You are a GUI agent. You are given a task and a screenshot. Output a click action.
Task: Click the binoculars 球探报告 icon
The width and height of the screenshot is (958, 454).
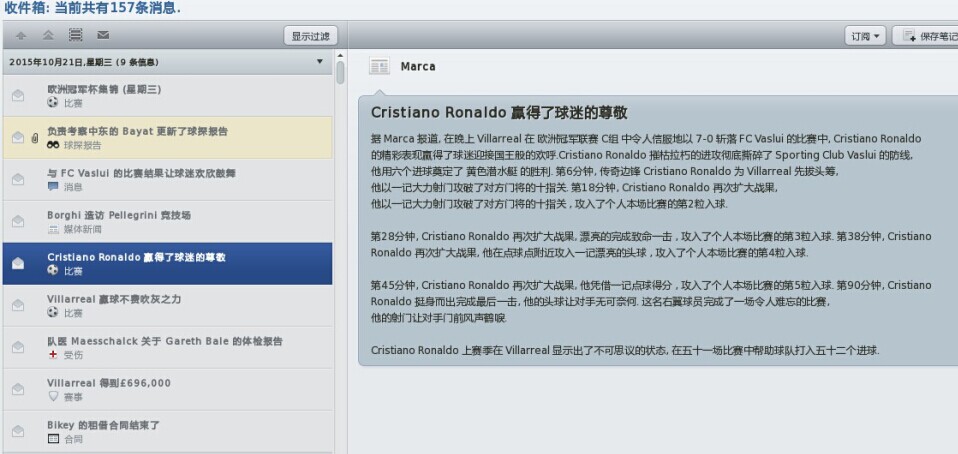click(53, 145)
